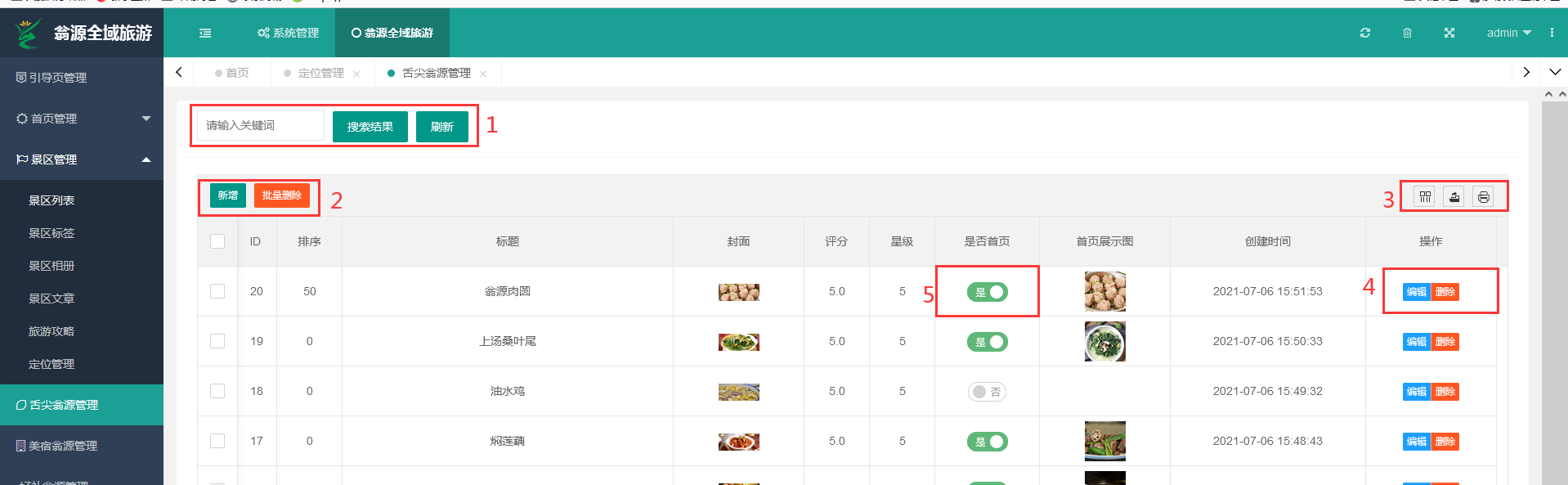Click the 搜索结果 button
The height and width of the screenshot is (485, 1568).
pos(370,127)
